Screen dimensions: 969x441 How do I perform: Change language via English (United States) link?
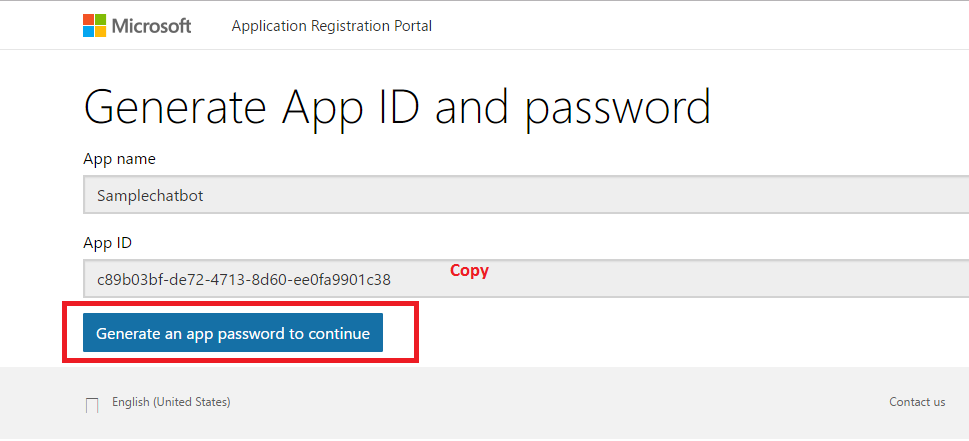coord(171,402)
